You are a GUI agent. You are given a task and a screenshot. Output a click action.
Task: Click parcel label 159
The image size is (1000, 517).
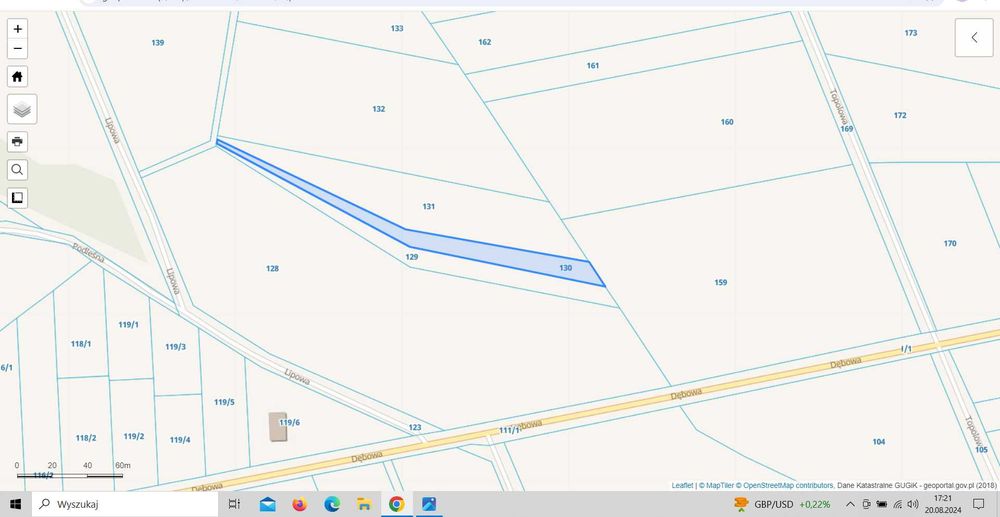[x=721, y=282]
